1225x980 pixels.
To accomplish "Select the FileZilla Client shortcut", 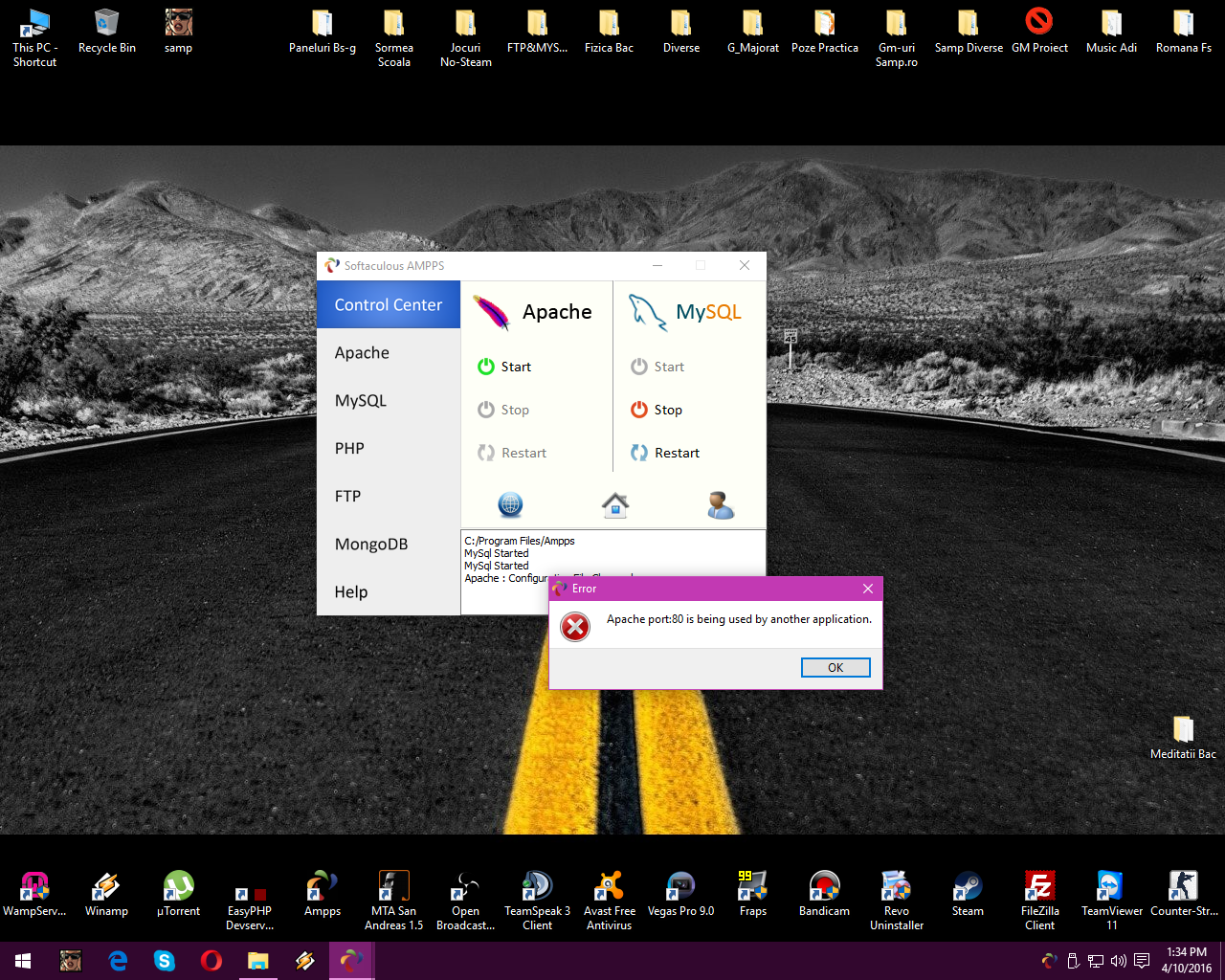I will (x=1040, y=902).
